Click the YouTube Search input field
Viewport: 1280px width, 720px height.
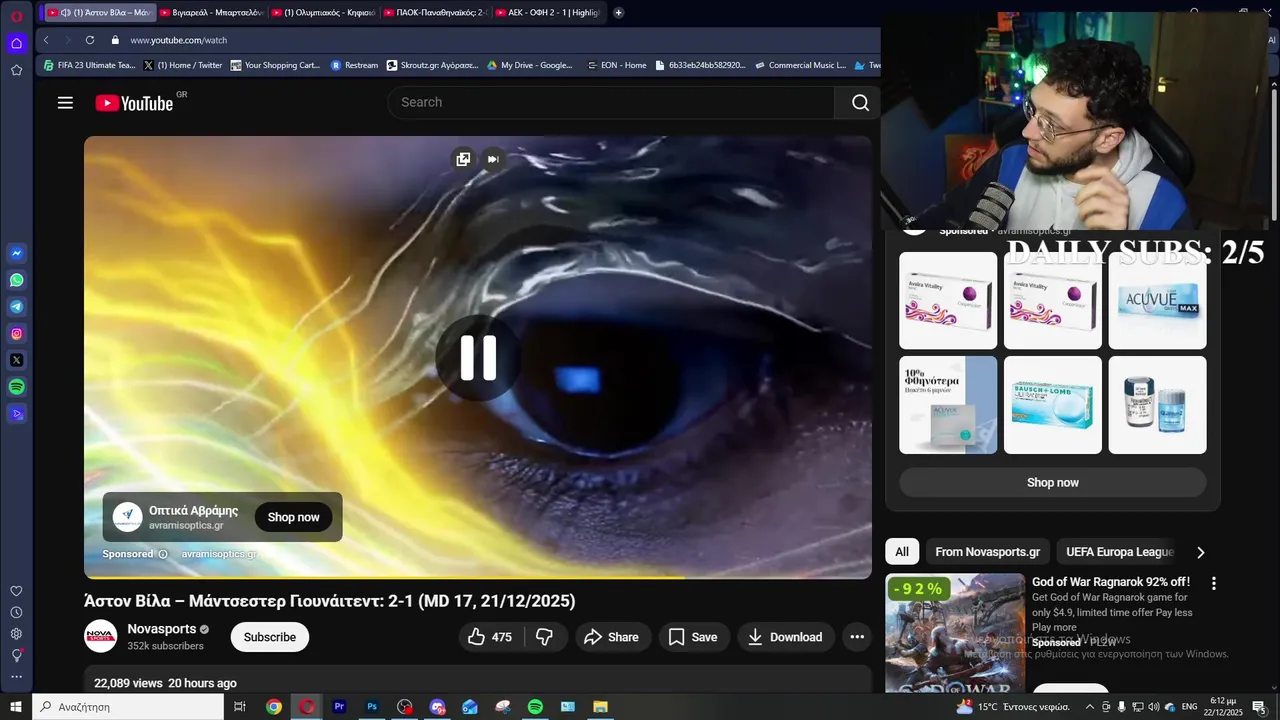coord(611,102)
